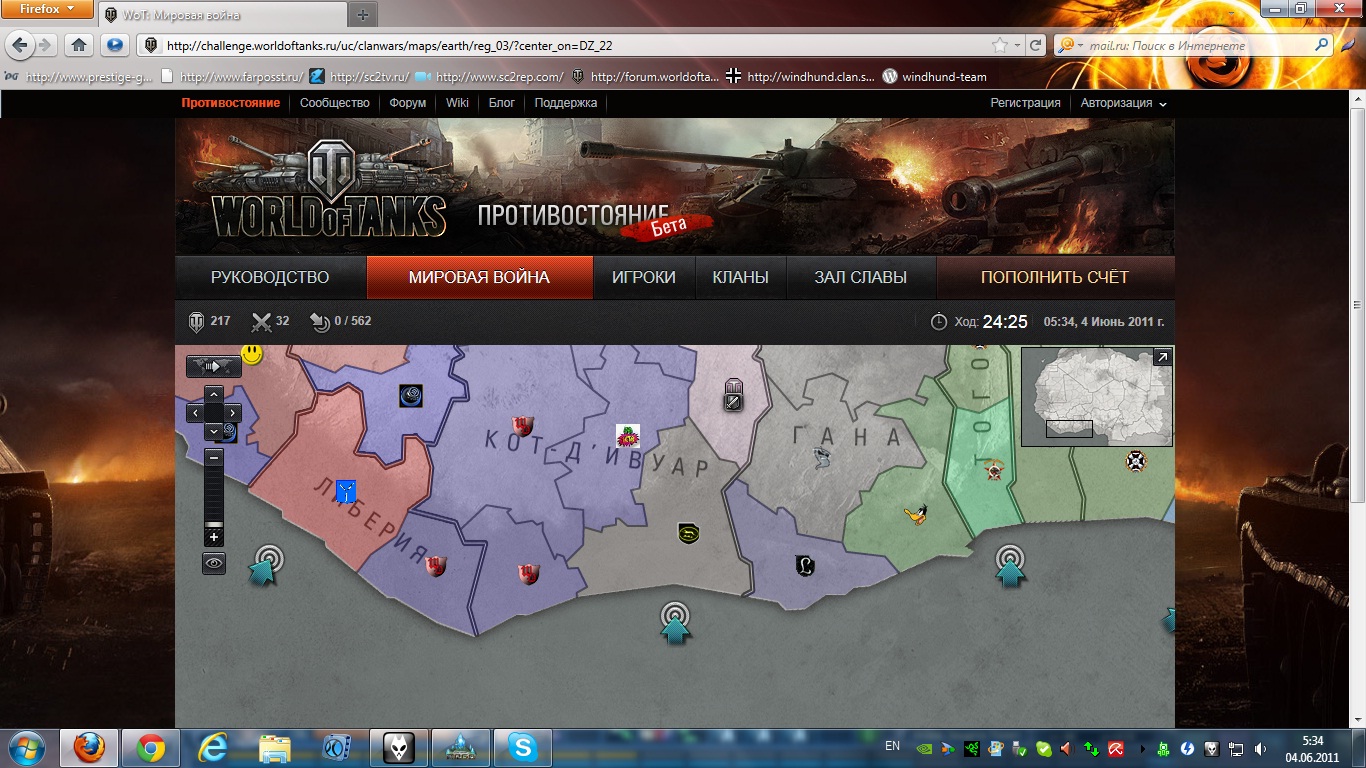Open the Firefox menu button
The image size is (1366, 768).
(47, 9)
